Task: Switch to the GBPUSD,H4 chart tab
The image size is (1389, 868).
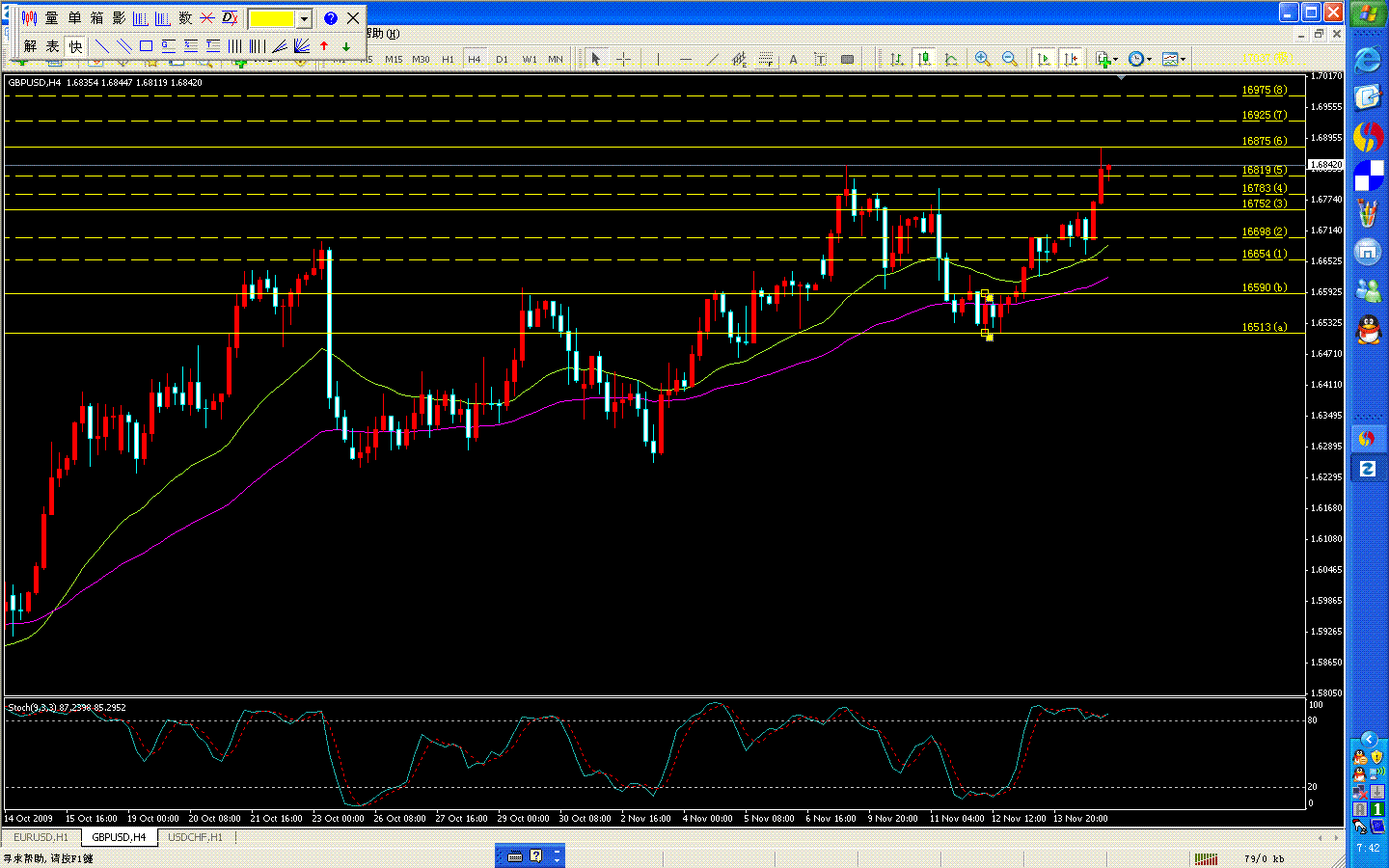Action: pyautogui.click(x=119, y=837)
